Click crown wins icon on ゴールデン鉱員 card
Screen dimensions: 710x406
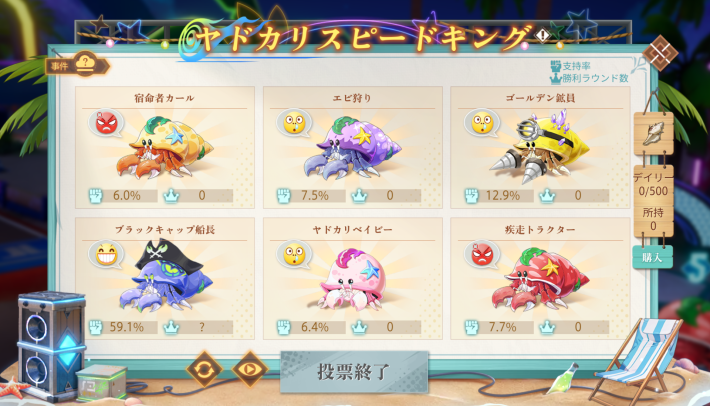click(547, 196)
